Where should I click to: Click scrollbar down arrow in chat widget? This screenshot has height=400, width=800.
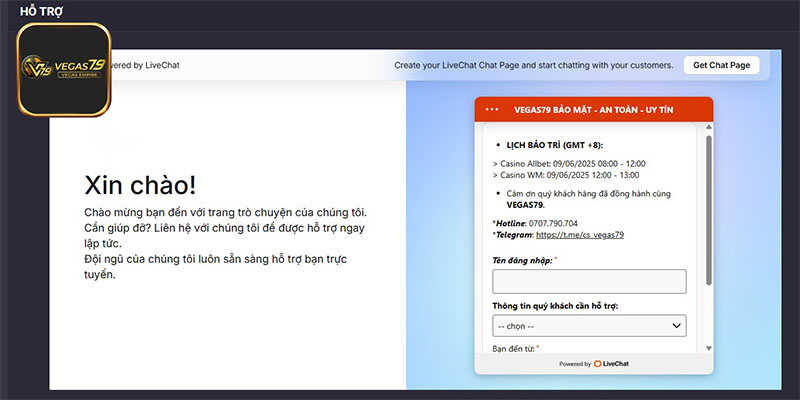tap(708, 347)
